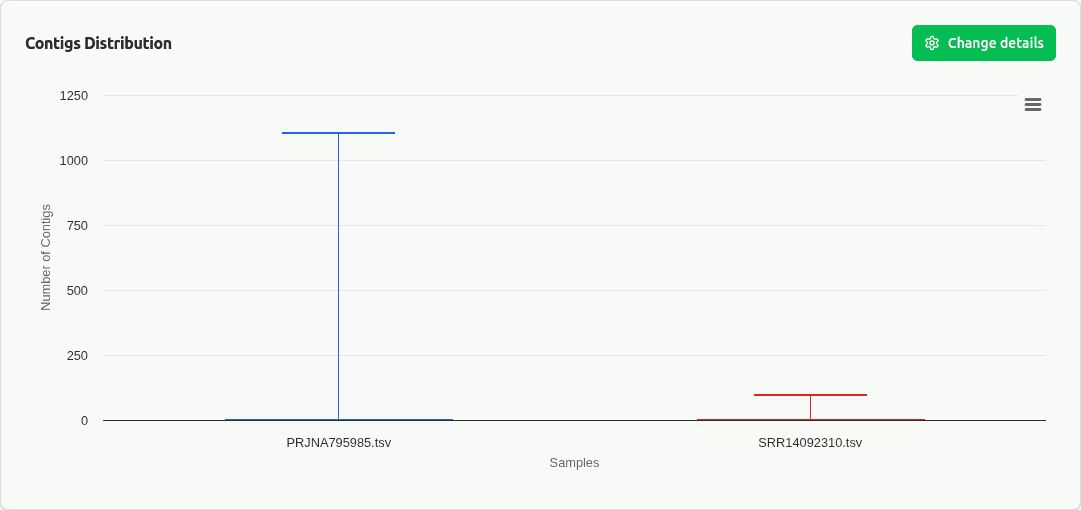Click the 500 y-axis tick label
The width and height of the screenshot is (1081, 510).
pos(77,291)
